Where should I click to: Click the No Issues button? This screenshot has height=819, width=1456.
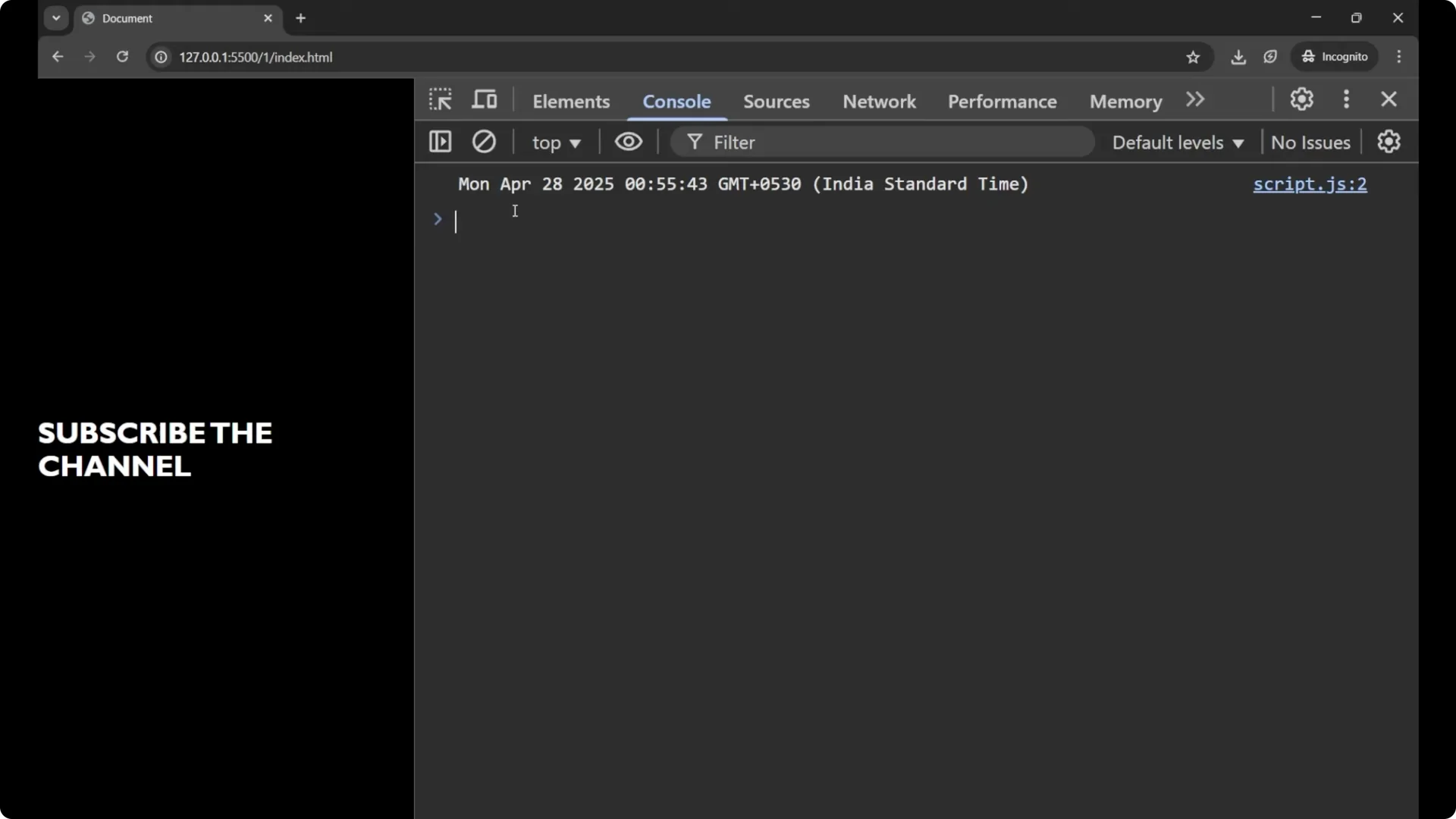click(x=1310, y=143)
